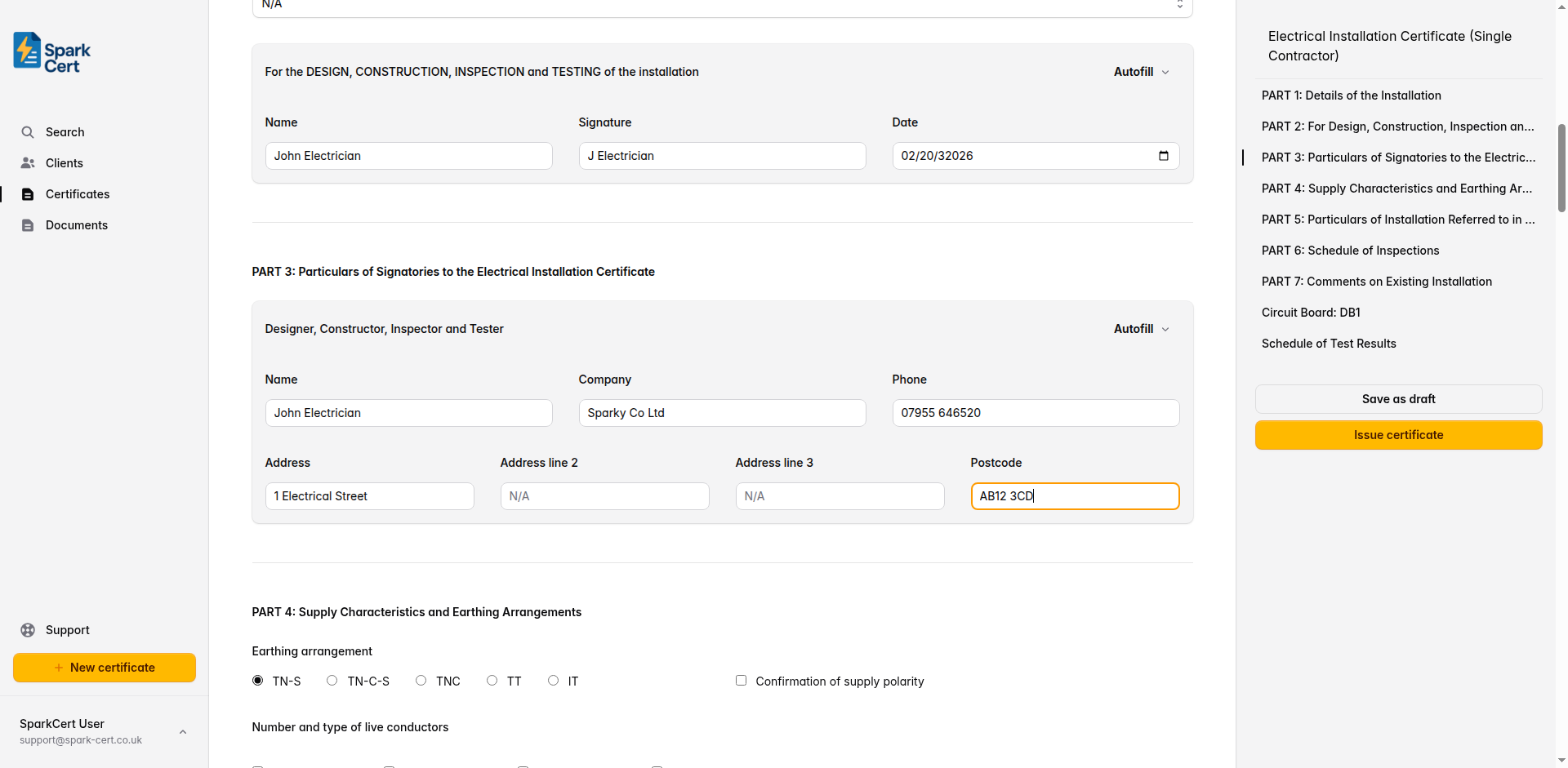
Task: Open the date picker calendar icon
Action: tap(1165, 155)
